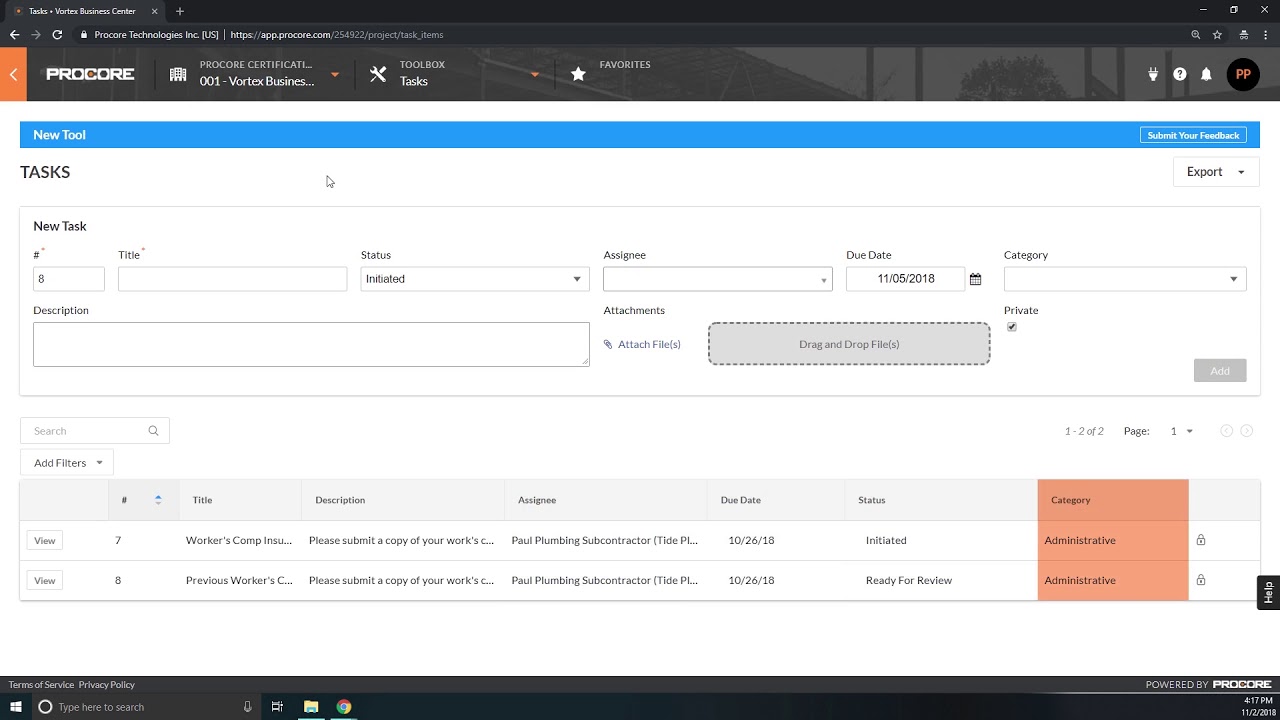This screenshot has height=720, width=1280.
Task: Click the browser address bar URL
Action: point(337,34)
